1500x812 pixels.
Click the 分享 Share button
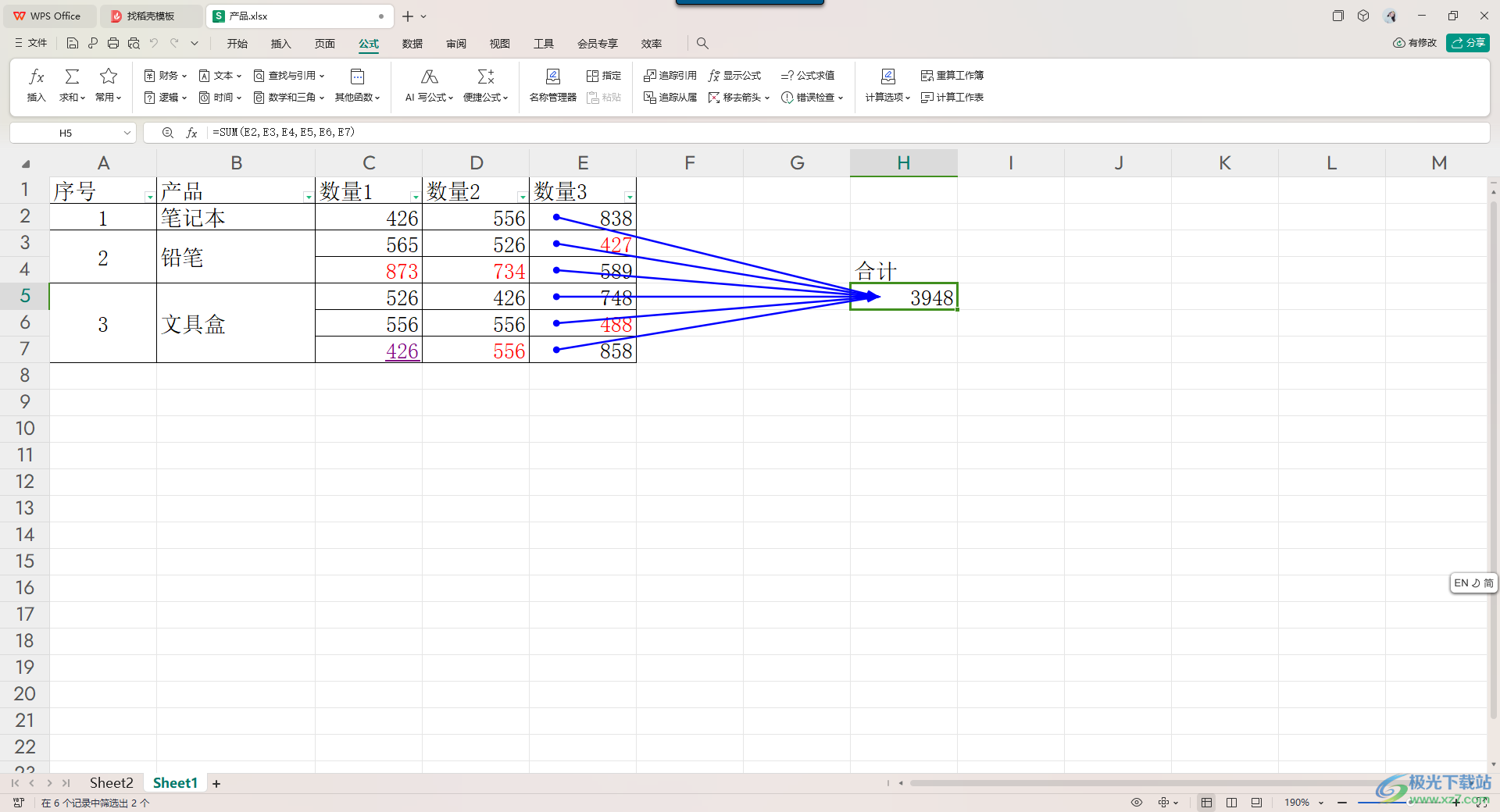(x=1468, y=43)
